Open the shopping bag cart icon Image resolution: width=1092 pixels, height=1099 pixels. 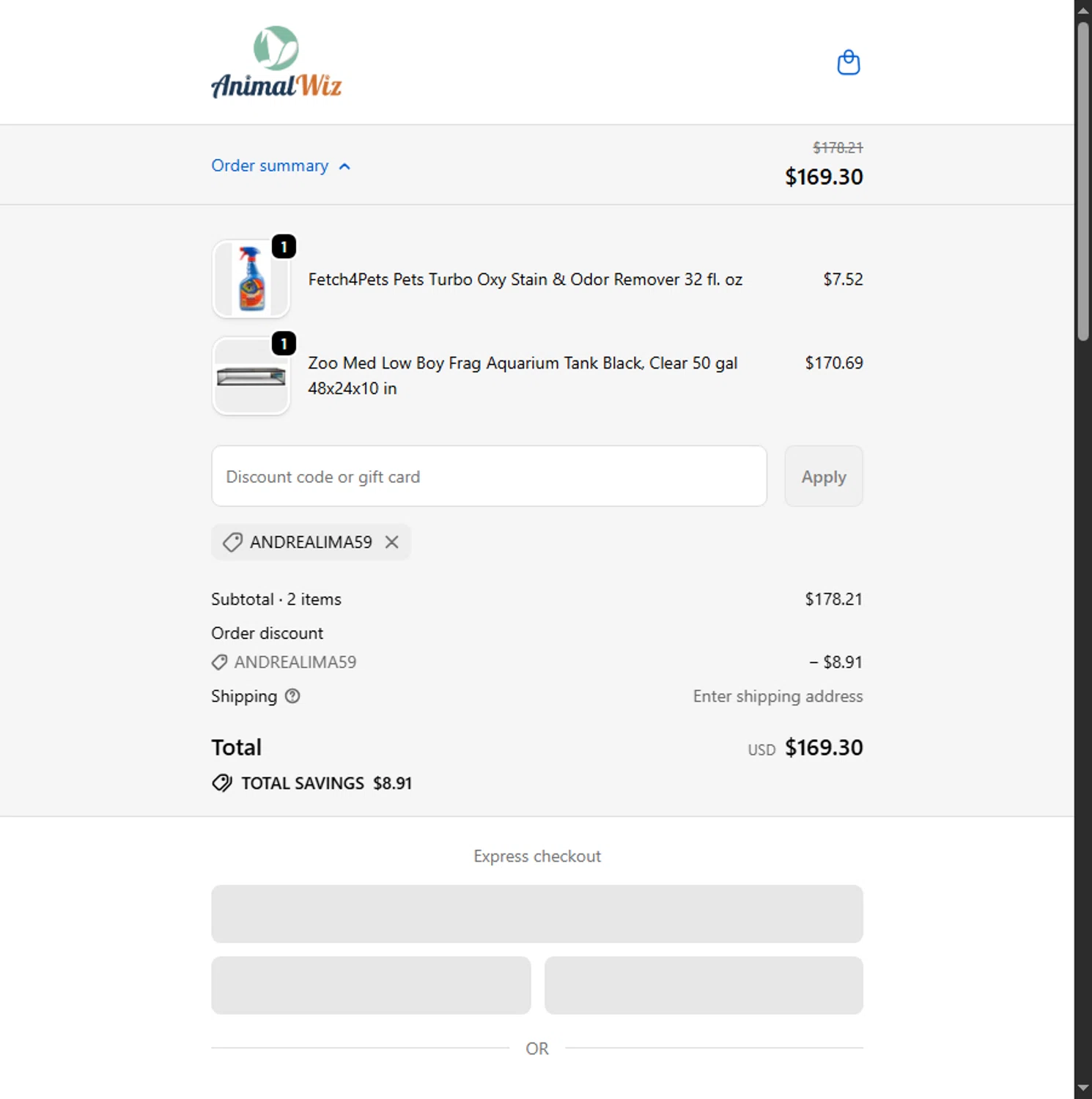[848, 63]
